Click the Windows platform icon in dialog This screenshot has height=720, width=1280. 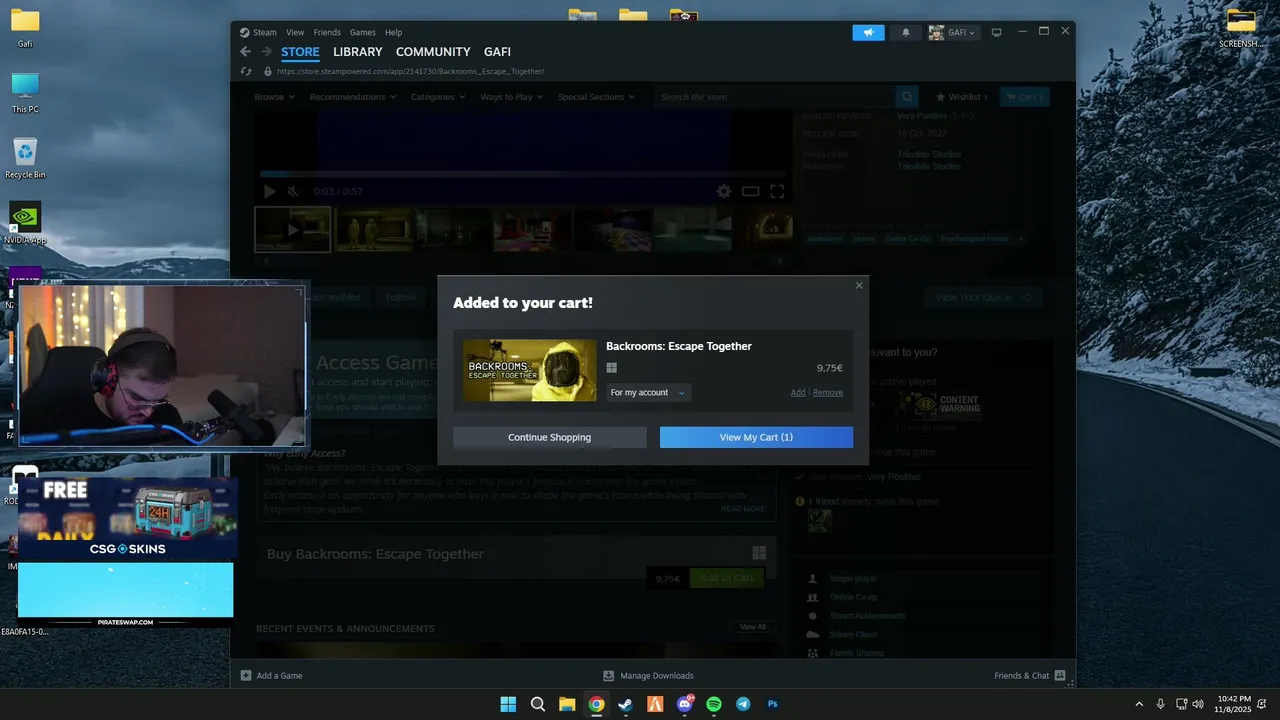pos(611,368)
